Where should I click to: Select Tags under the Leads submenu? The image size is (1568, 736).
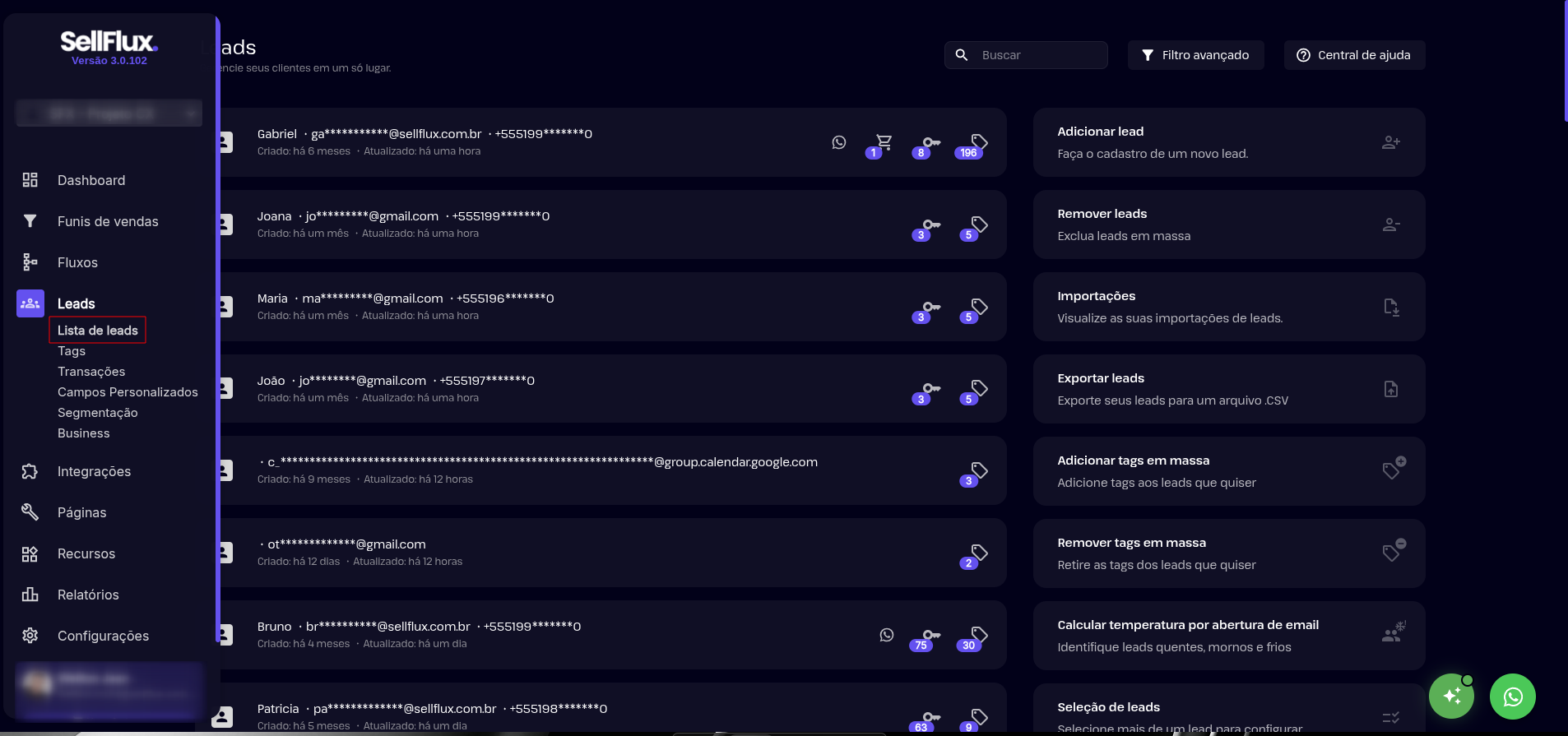(x=72, y=351)
